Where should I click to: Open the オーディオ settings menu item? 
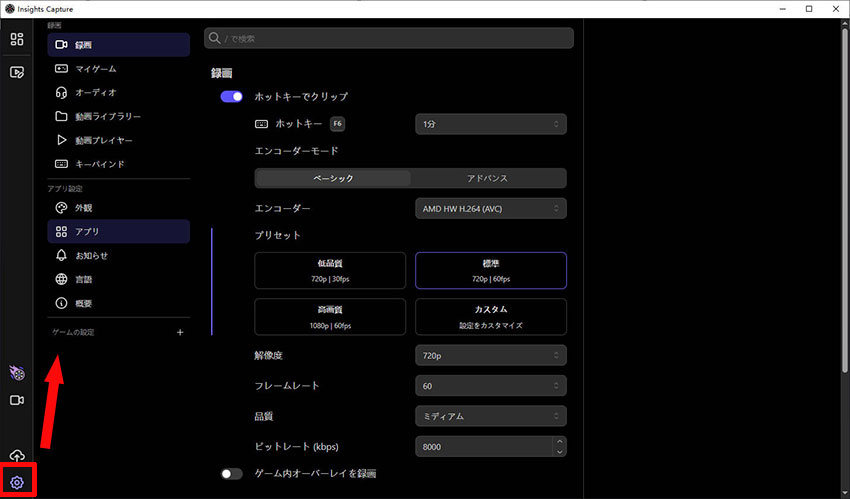pos(96,92)
